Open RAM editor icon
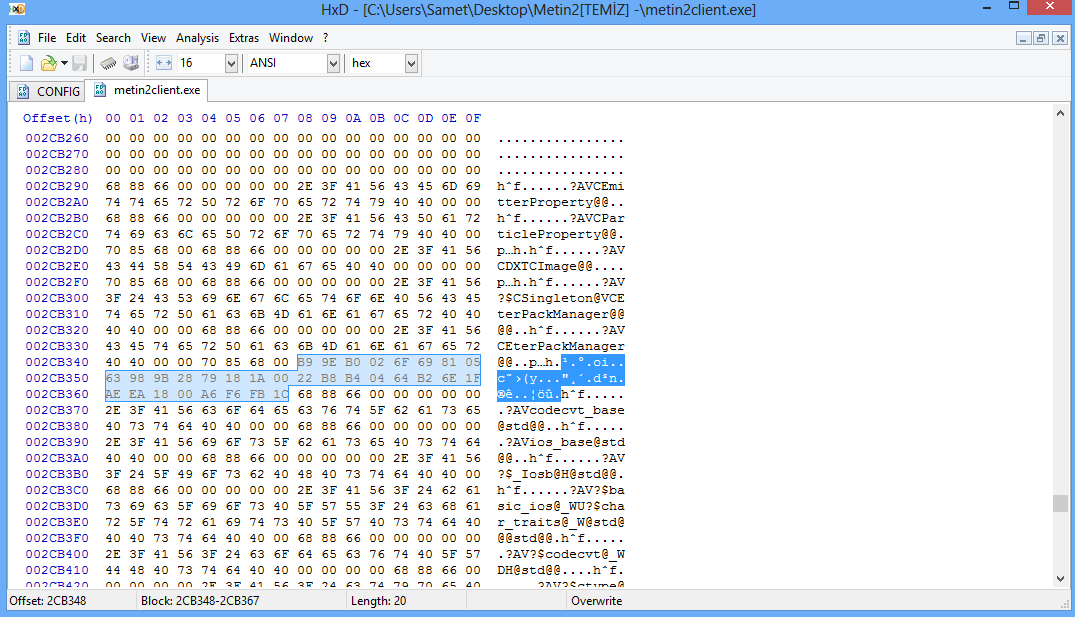Viewport: 1075px width, 617px height. pos(108,63)
